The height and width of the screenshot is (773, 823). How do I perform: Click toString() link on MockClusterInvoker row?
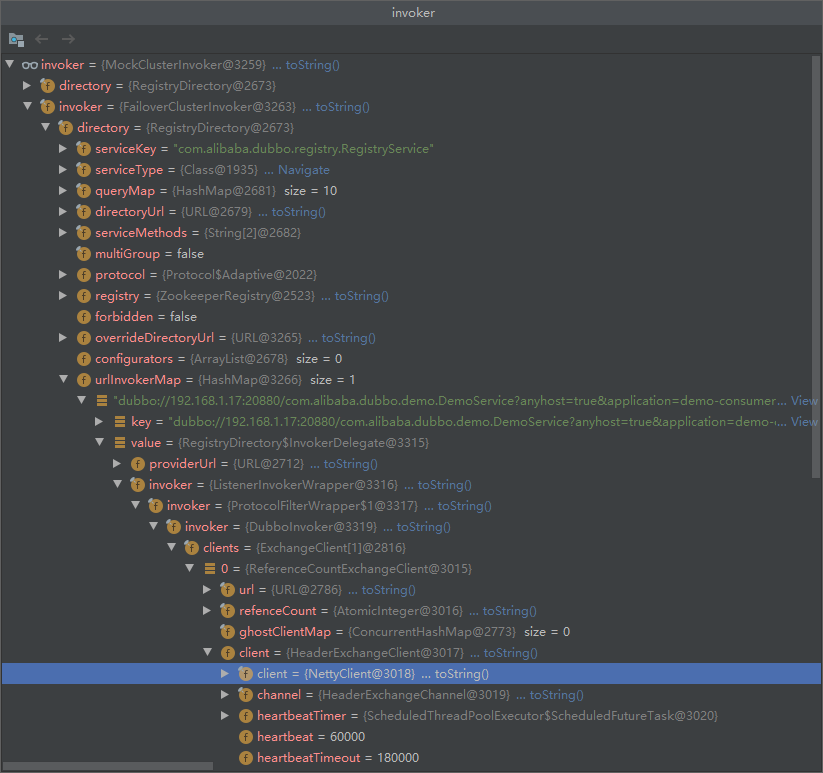(312, 65)
